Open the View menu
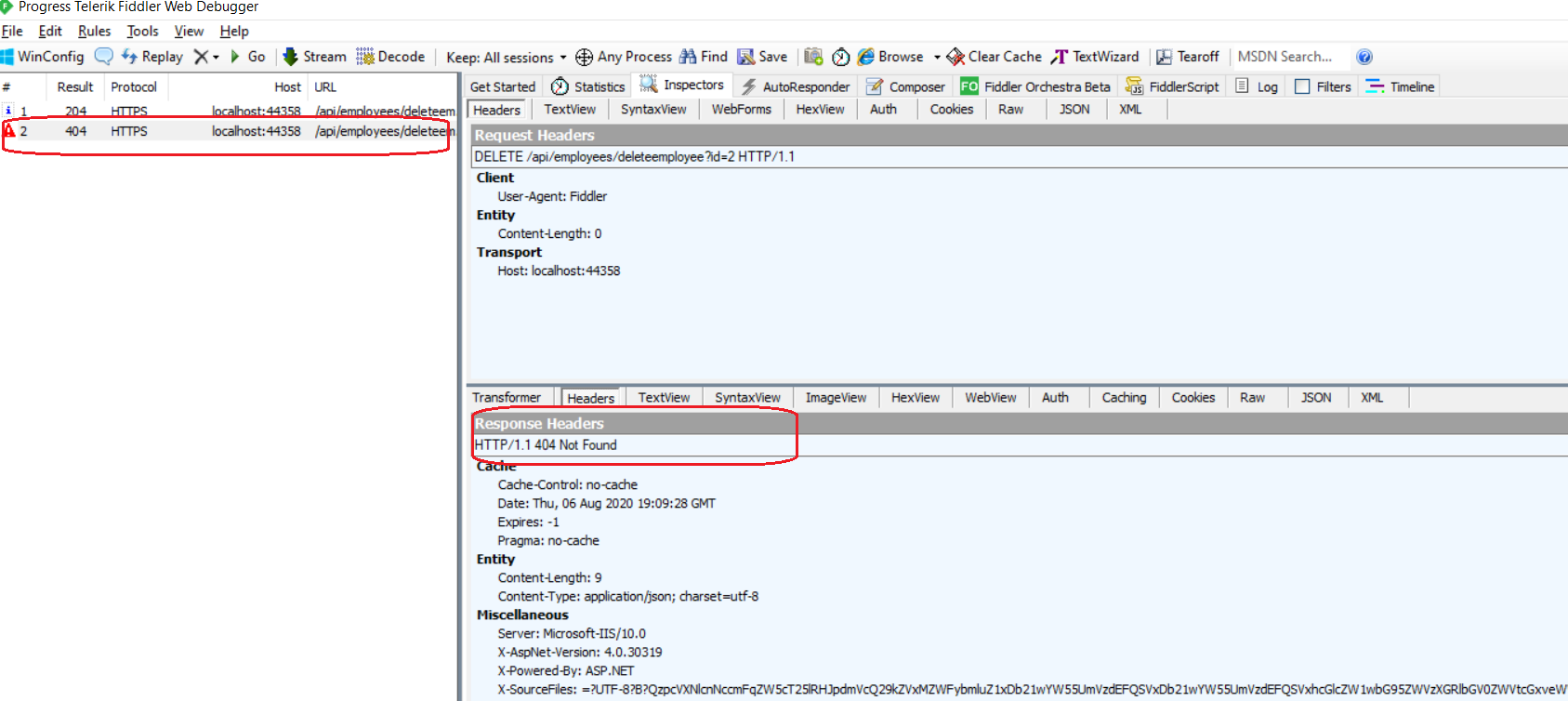 (189, 31)
